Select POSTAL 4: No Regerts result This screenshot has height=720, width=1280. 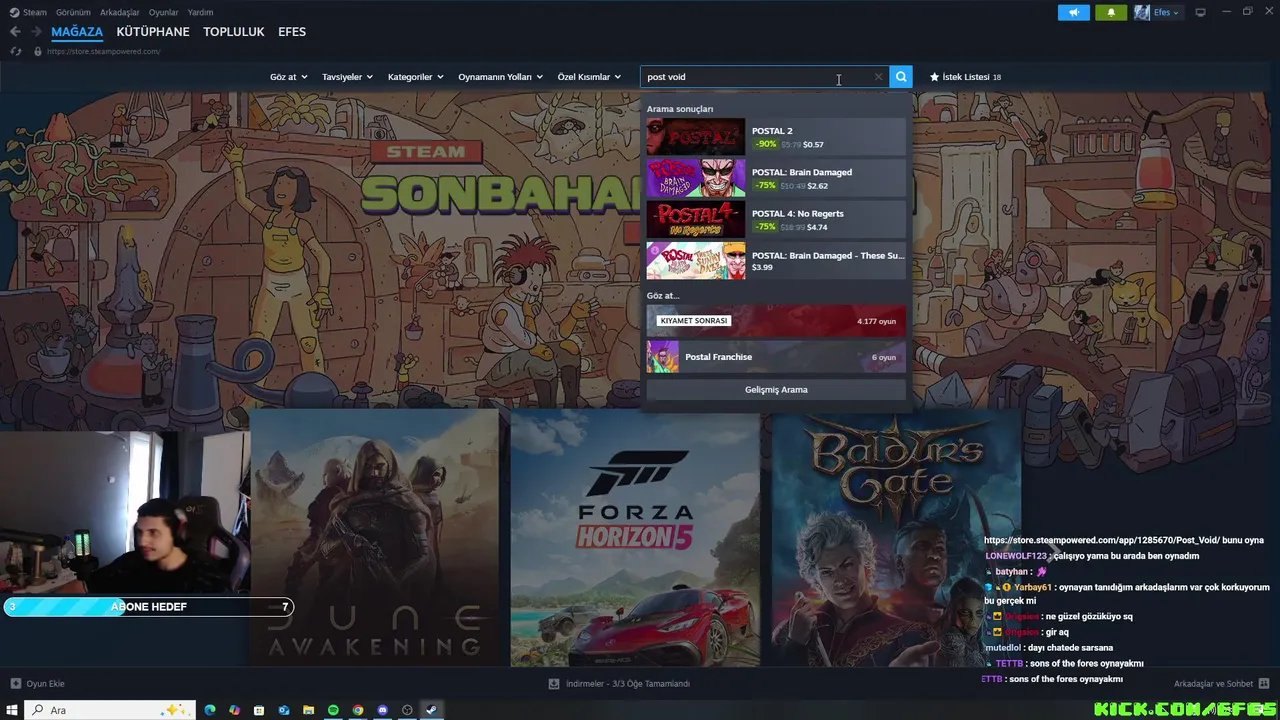(x=776, y=220)
